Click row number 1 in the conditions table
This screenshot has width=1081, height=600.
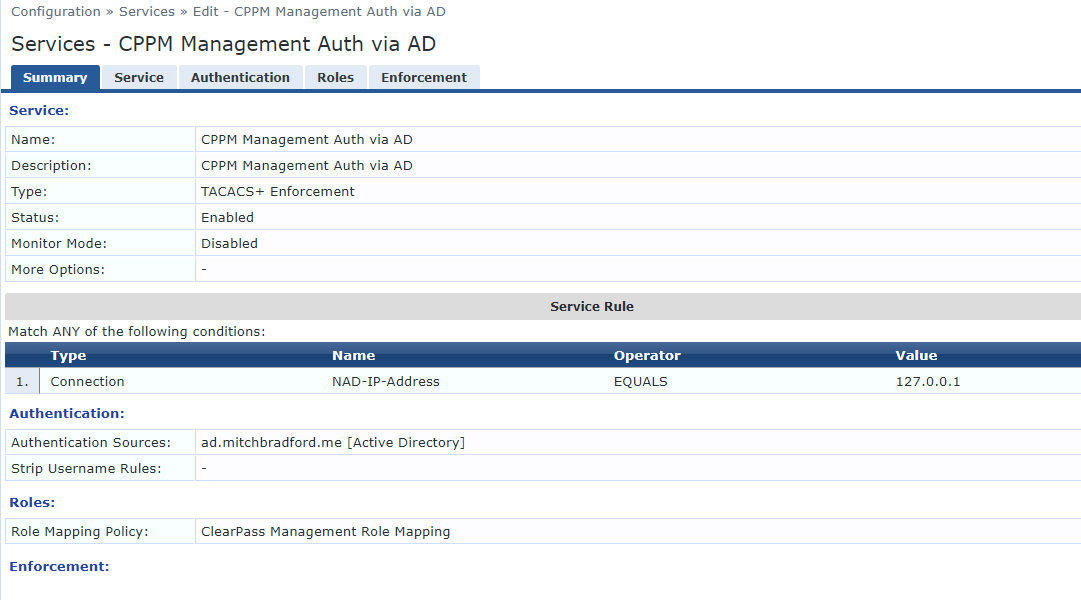[x=21, y=381]
